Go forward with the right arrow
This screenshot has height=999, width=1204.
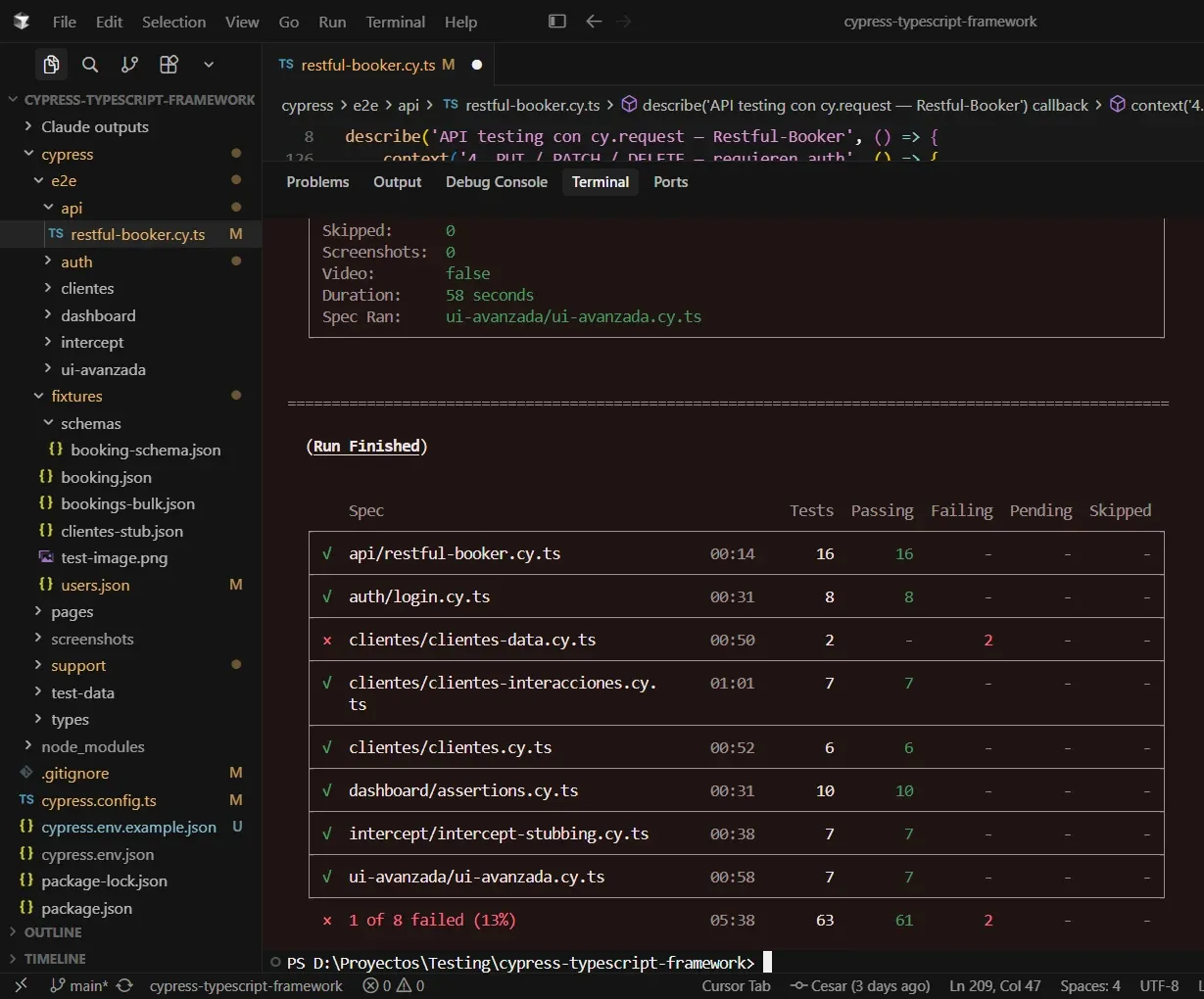(624, 22)
